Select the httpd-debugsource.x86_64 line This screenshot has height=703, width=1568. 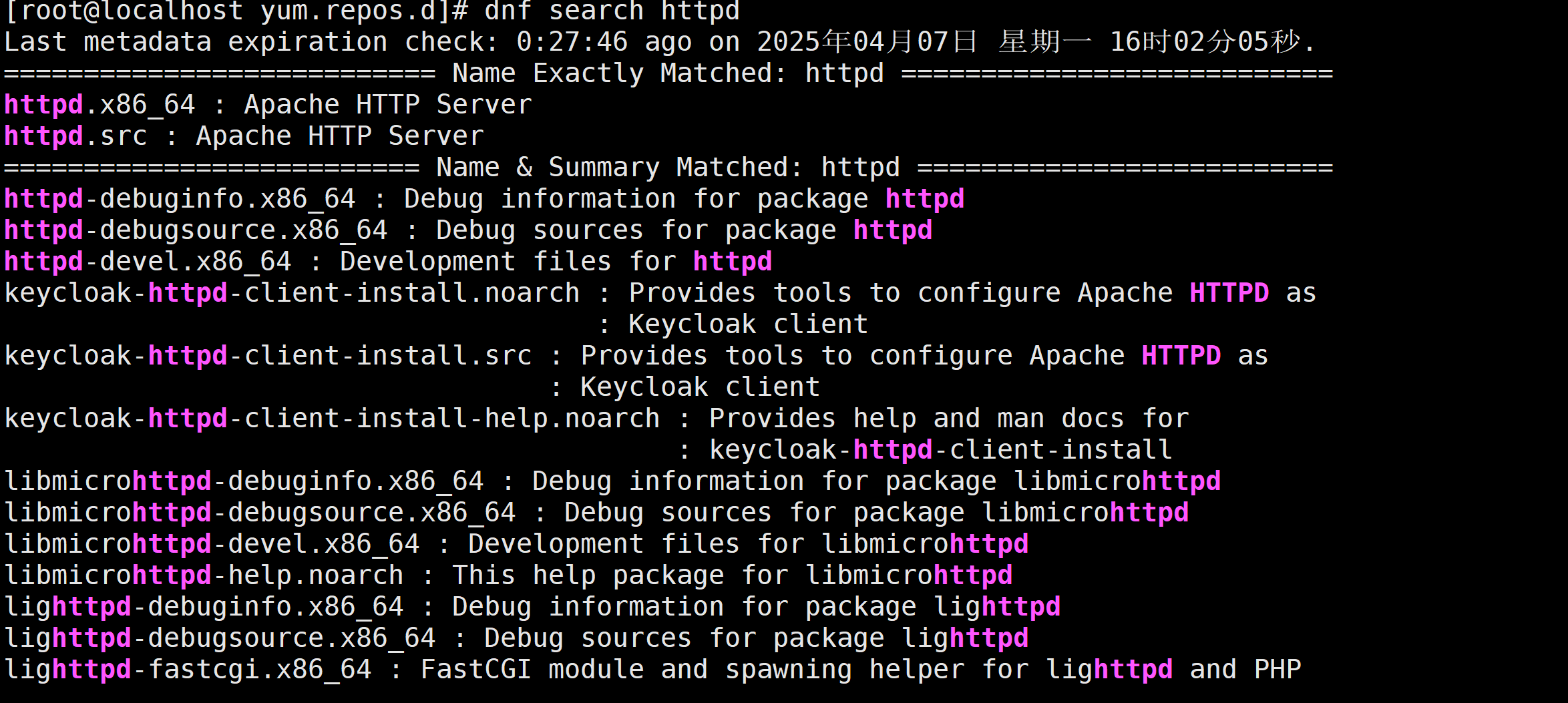(x=468, y=230)
